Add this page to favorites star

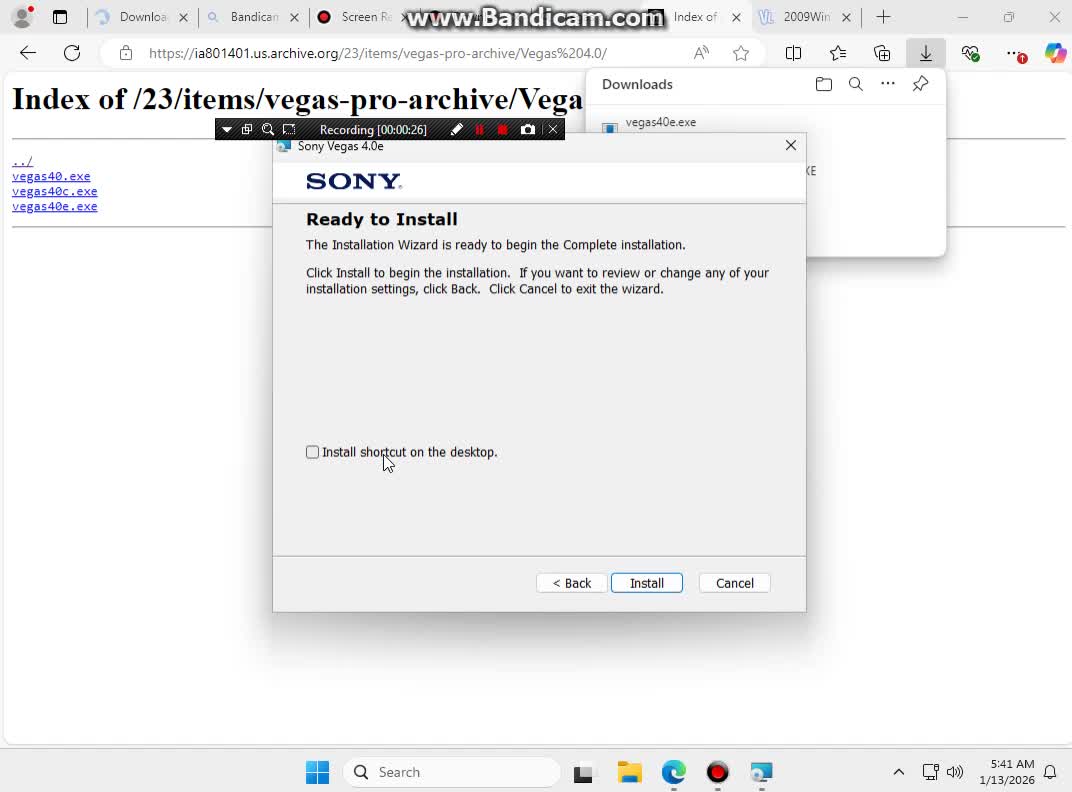[741, 53]
